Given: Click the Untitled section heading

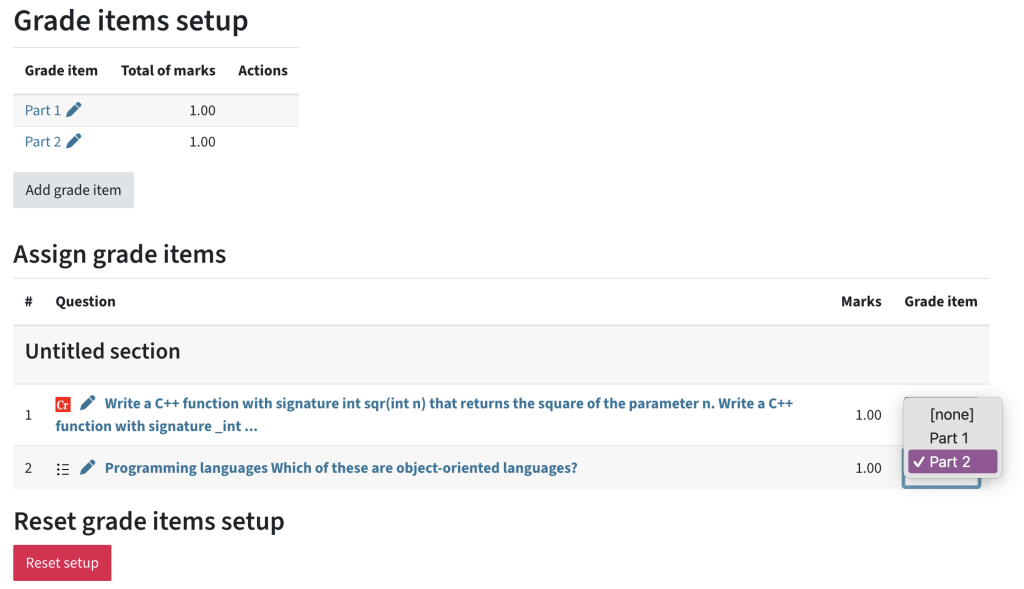Looking at the screenshot, I should coord(103,351).
